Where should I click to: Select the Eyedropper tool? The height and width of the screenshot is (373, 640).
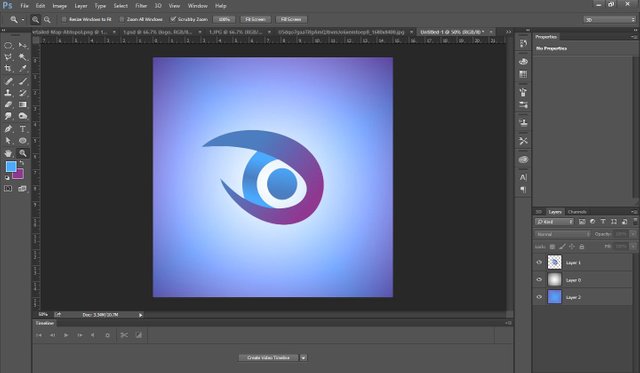23,68
